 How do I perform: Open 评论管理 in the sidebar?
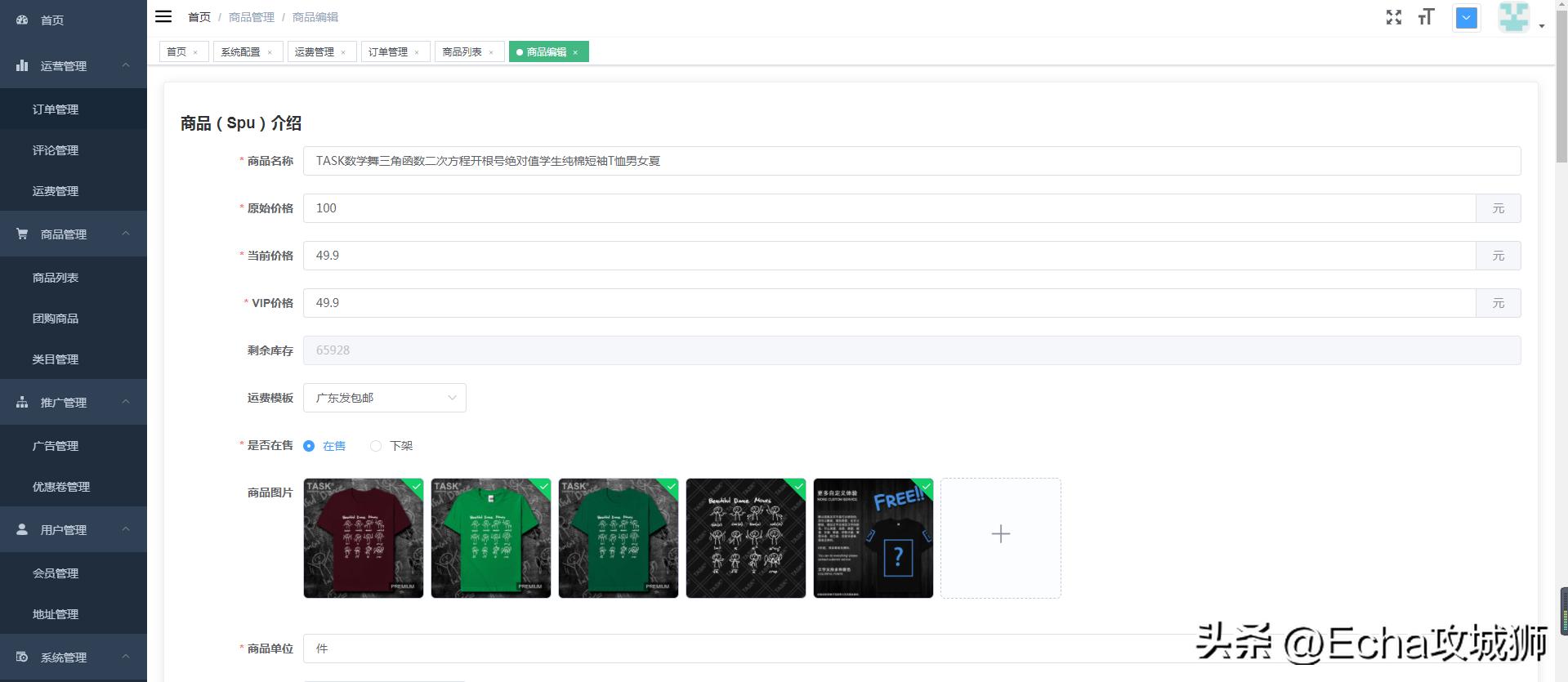click(74, 149)
